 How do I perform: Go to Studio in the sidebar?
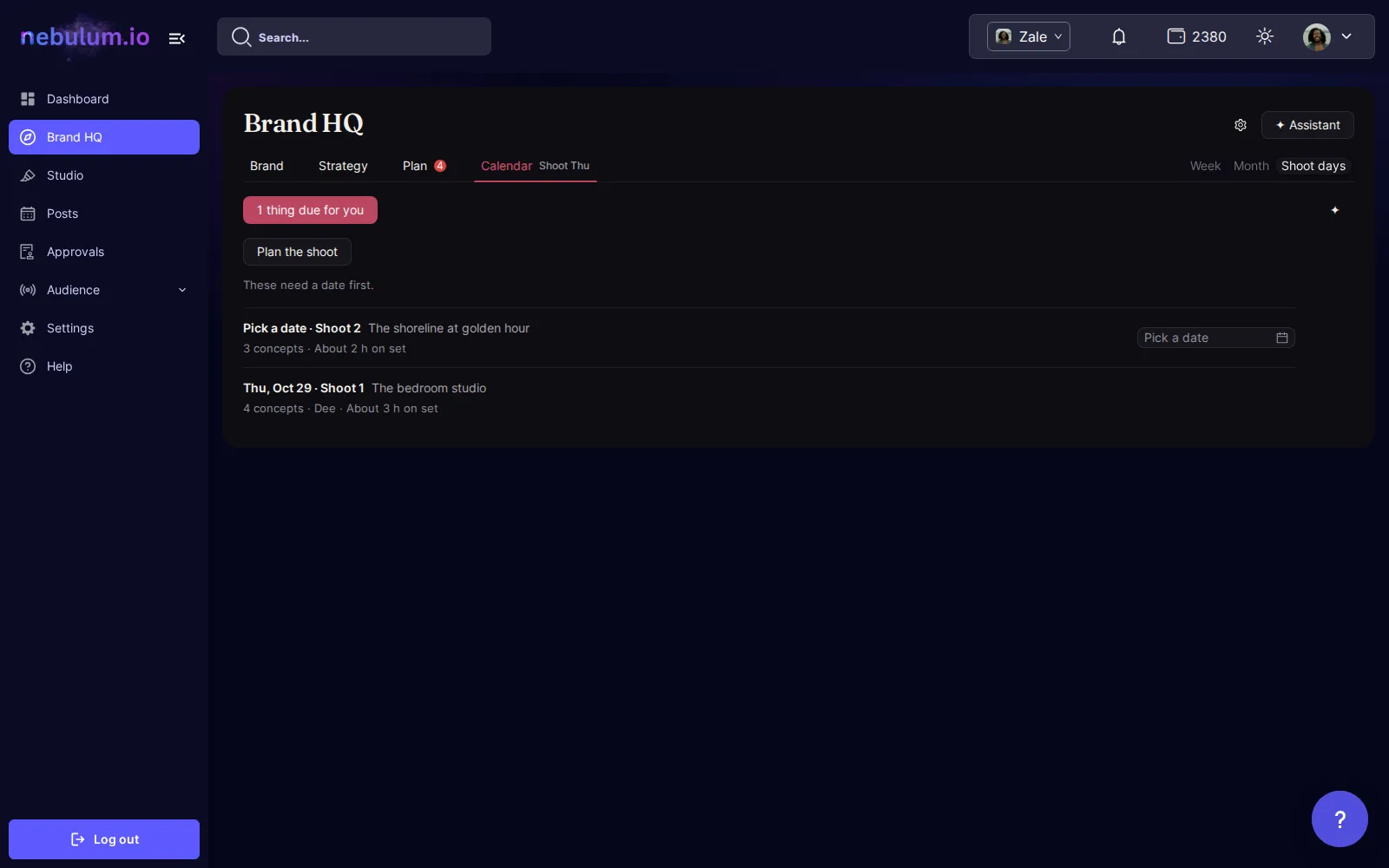click(104, 175)
